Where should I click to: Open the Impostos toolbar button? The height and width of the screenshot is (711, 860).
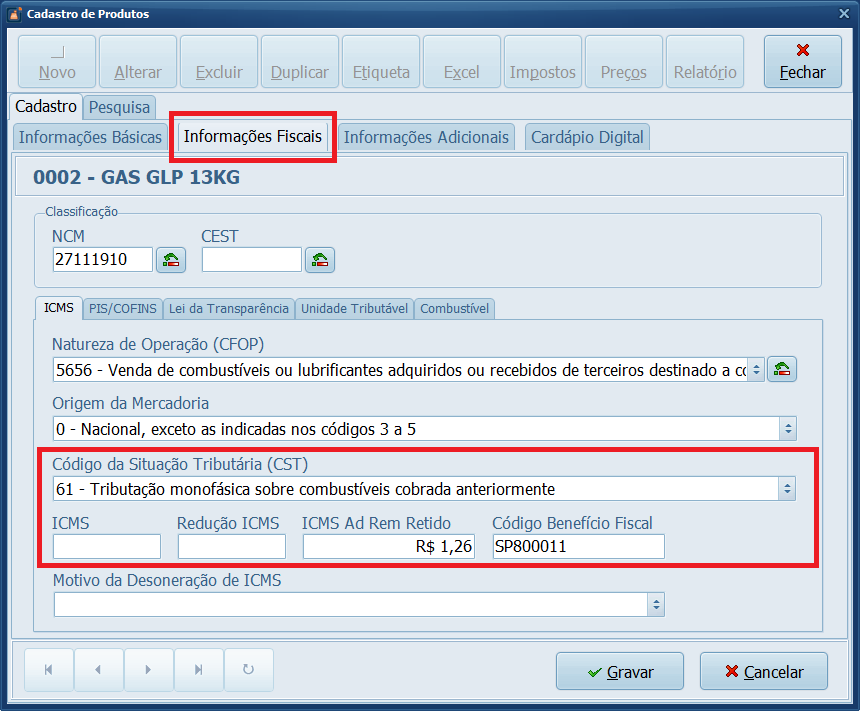coord(542,61)
